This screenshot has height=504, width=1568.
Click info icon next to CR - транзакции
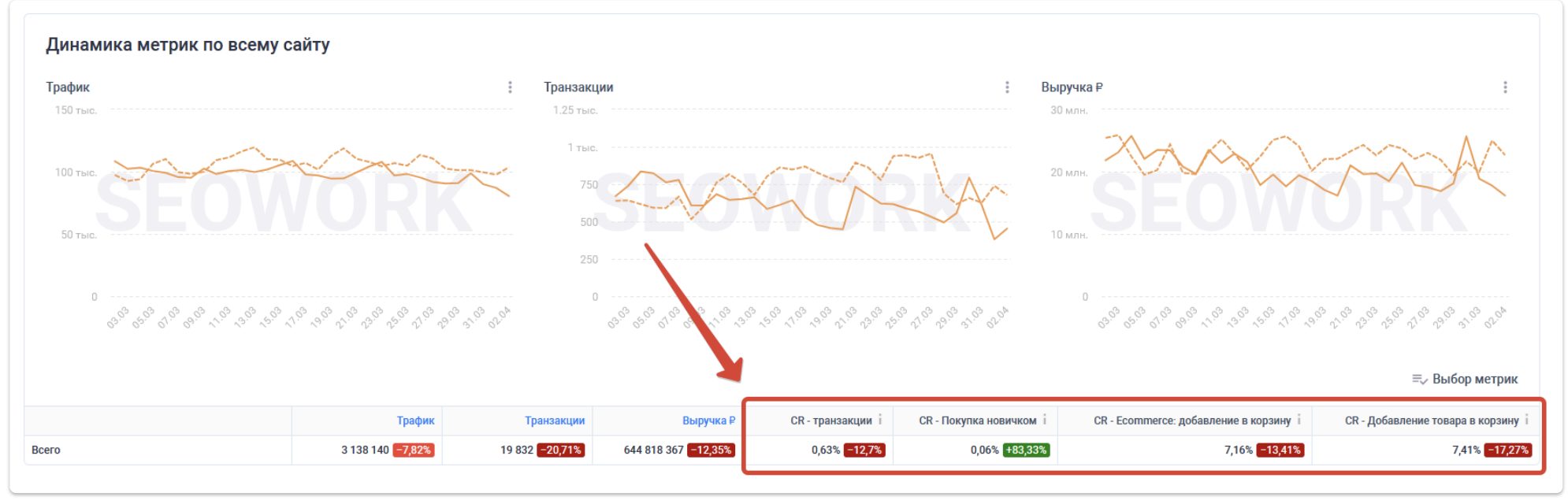(880, 420)
